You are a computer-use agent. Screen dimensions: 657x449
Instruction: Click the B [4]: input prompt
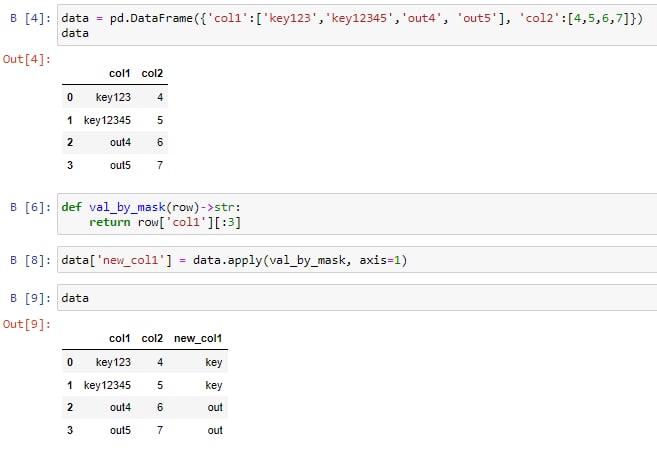(30, 18)
